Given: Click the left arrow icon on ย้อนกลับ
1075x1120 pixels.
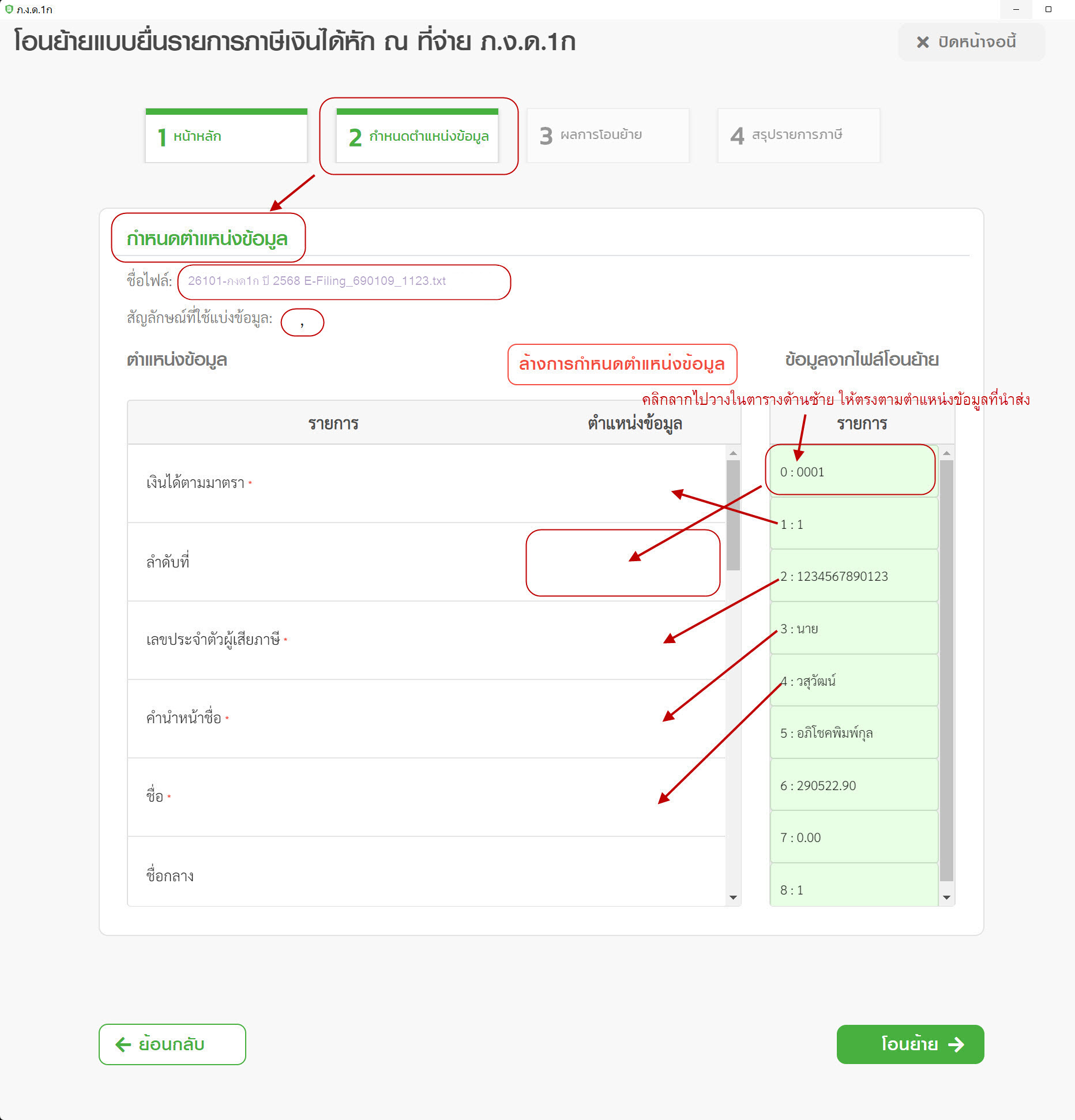Looking at the screenshot, I should [x=123, y=1044].
